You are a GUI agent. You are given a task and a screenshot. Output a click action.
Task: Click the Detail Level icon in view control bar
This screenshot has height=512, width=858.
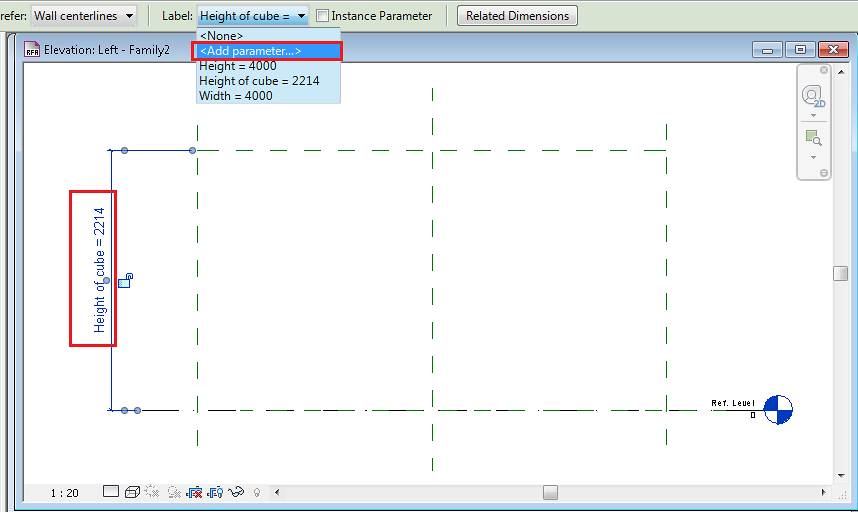point(111,491)
